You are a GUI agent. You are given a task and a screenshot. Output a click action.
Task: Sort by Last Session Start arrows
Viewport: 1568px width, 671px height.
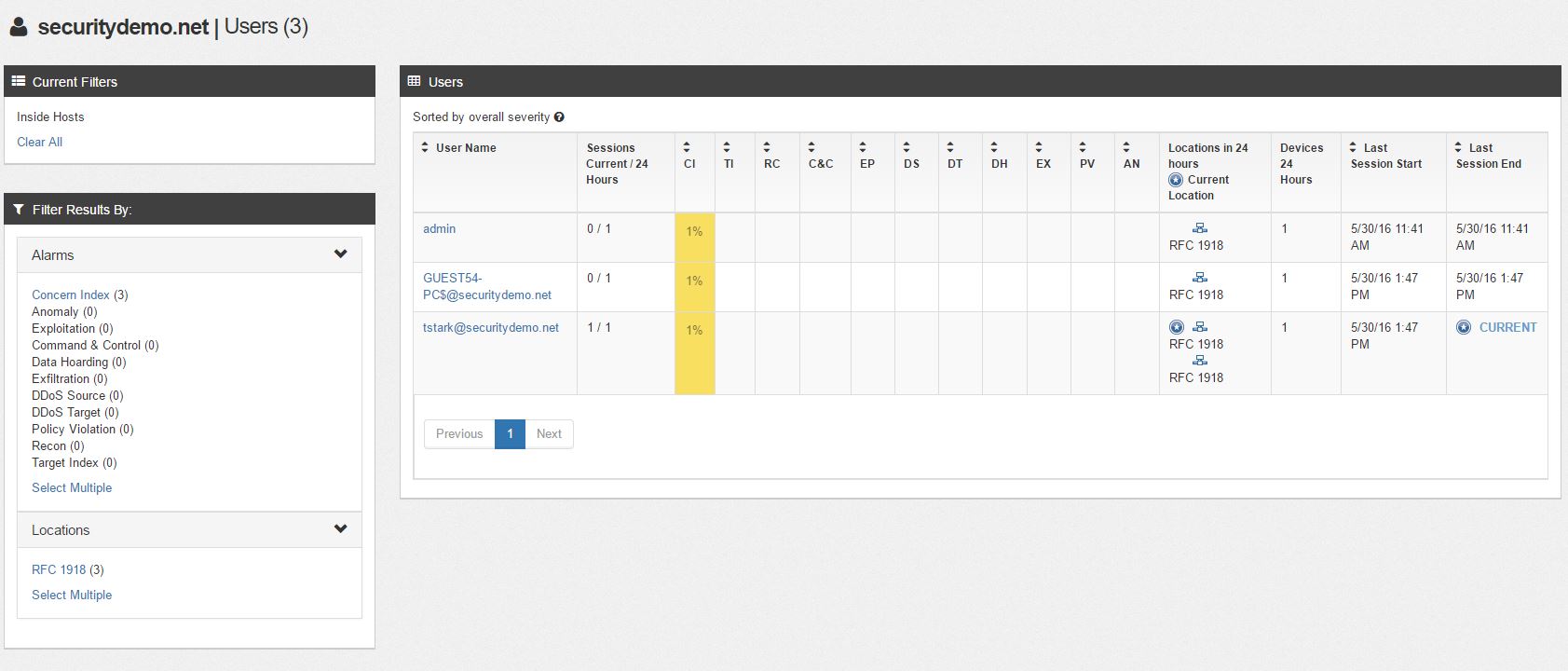pos(1353,147)
